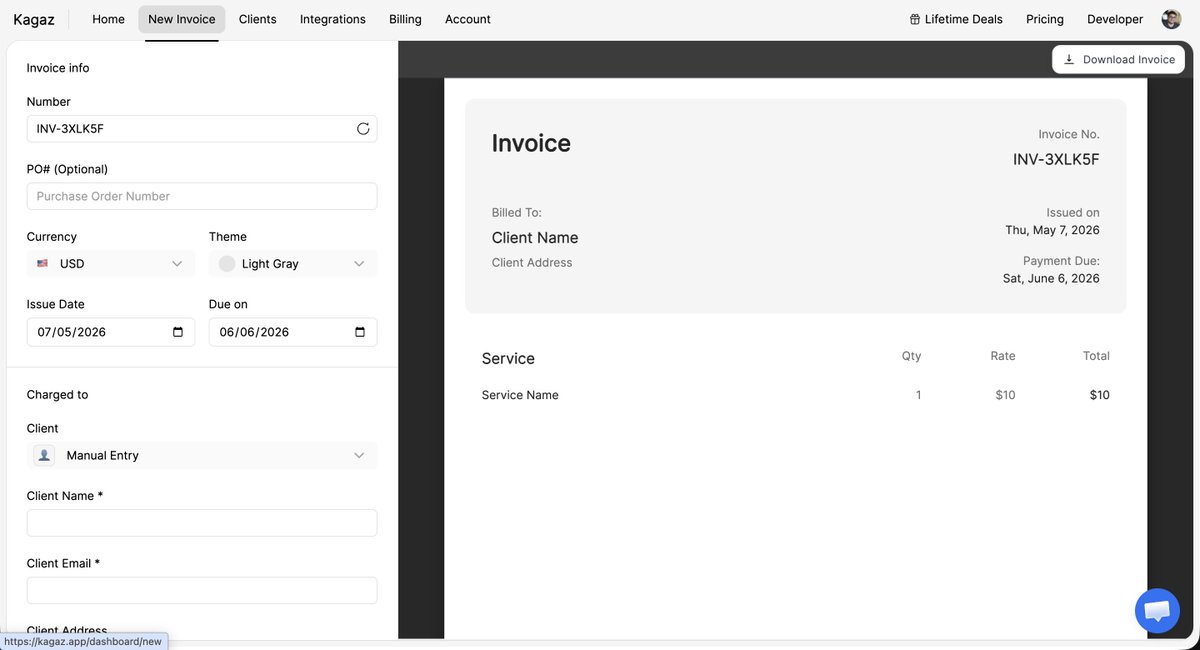1200x650 pixels.
Task: Click the Invoice heading in the preview
Action: (x=531, y=143)
